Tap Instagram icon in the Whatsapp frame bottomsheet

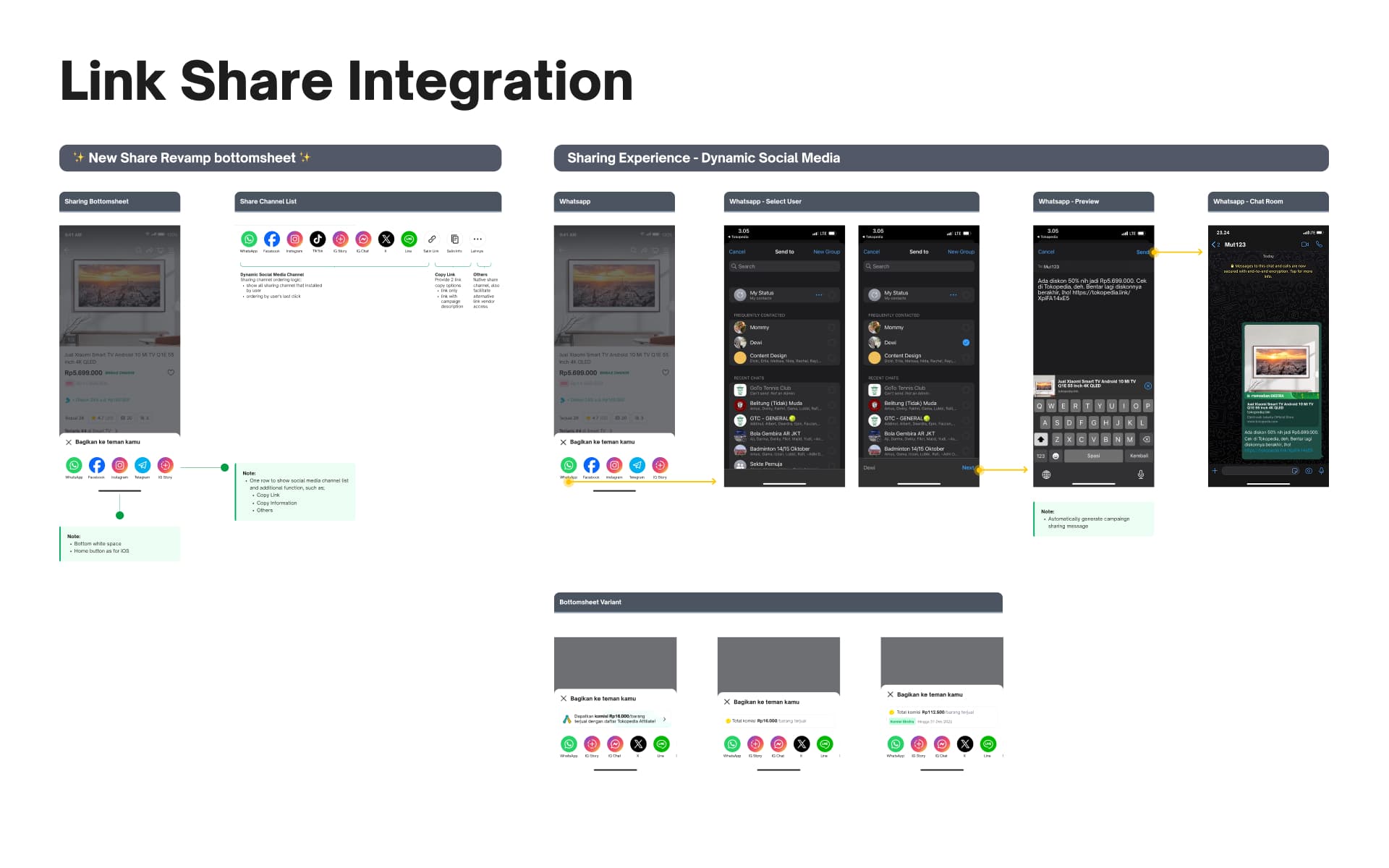coord(614,465)
